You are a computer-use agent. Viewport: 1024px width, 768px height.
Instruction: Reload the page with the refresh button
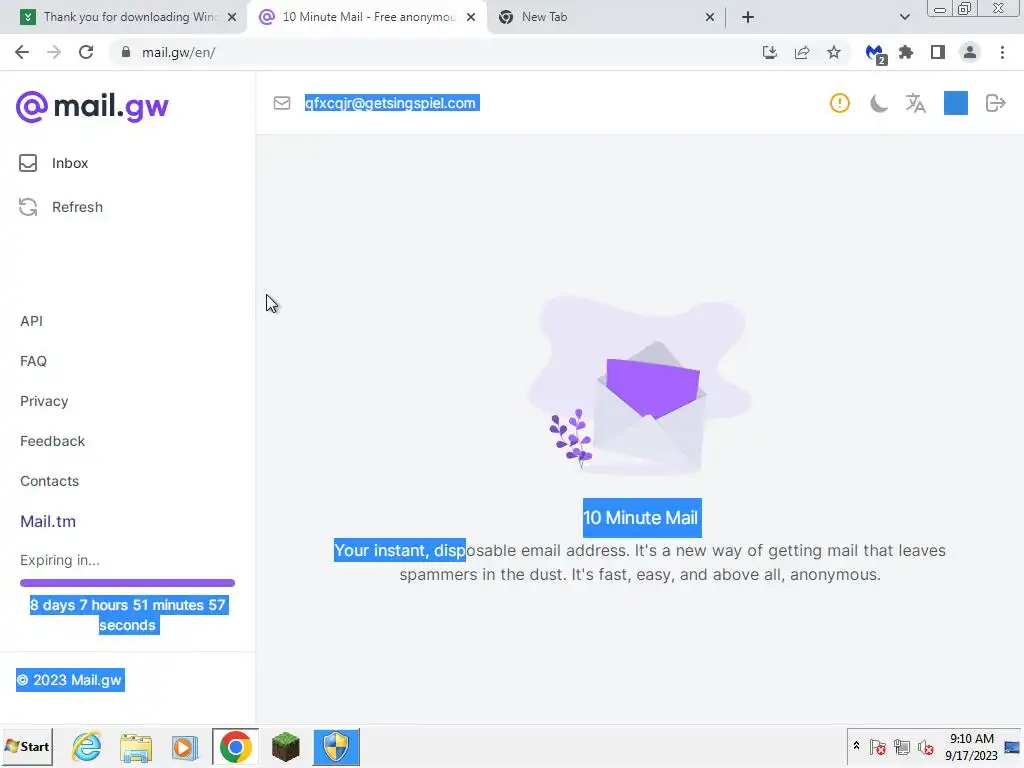[x=86, y=52]
